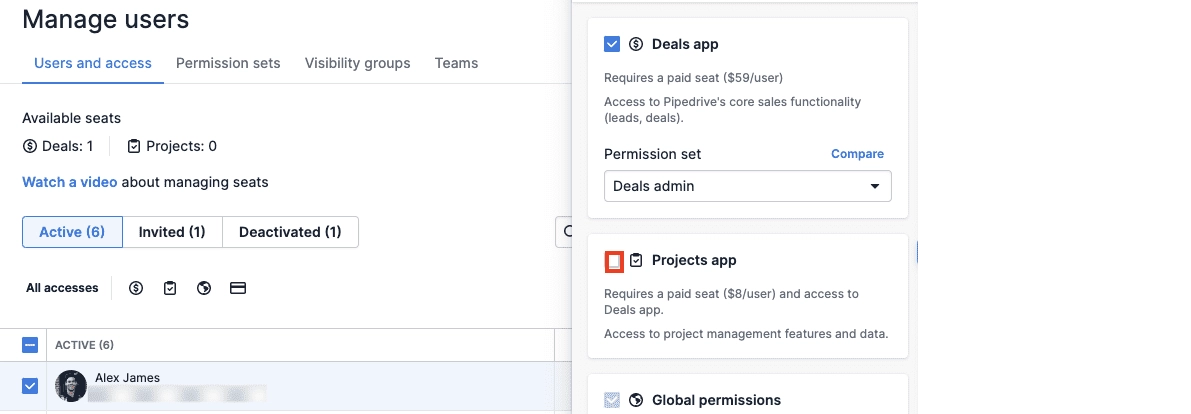Click the Projects app clipboard icon

pos(637,261)
